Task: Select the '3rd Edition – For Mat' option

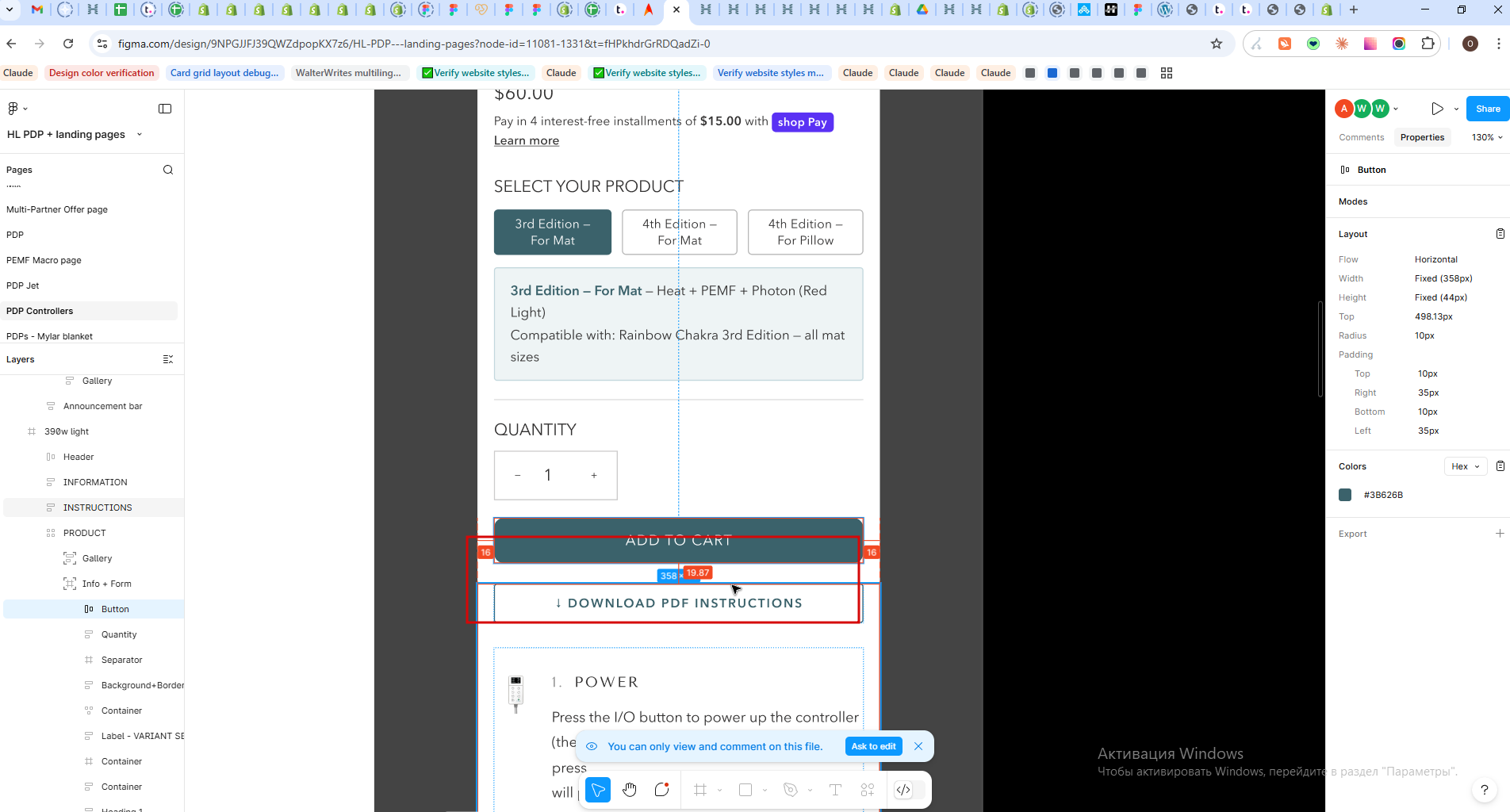Action: point(553,232)
